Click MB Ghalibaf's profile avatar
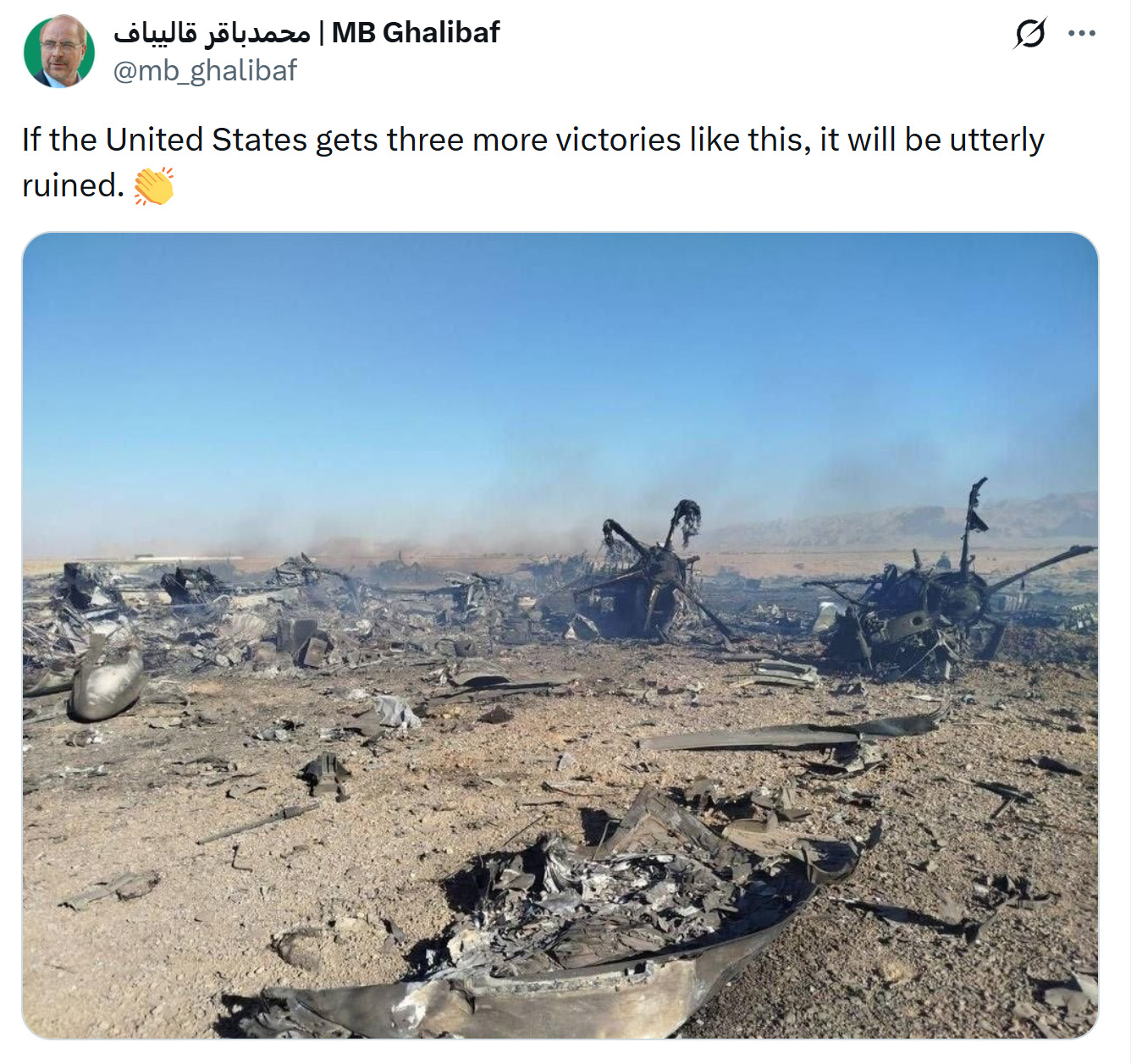 [x=59, y=52]
